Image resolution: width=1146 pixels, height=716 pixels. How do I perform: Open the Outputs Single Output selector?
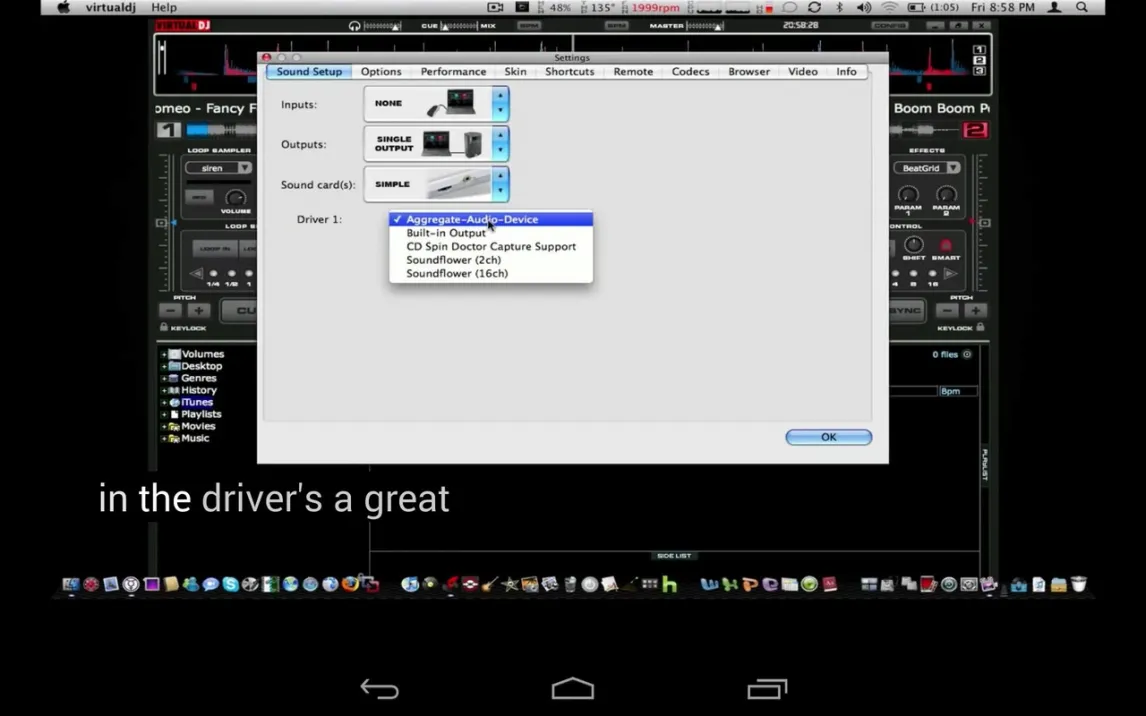[x=436, y=144]
